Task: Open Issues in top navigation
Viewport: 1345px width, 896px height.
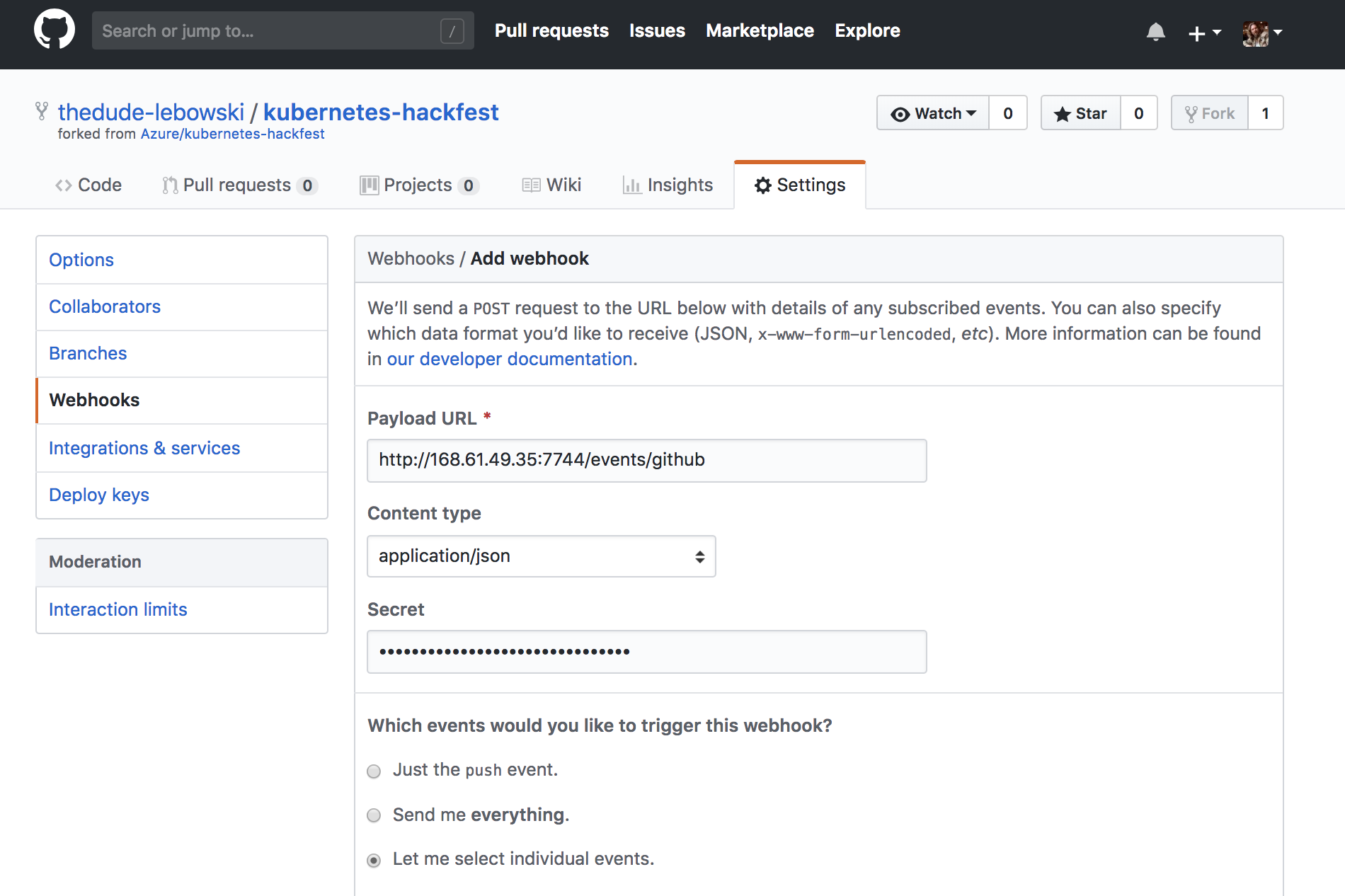Action: 657,30
